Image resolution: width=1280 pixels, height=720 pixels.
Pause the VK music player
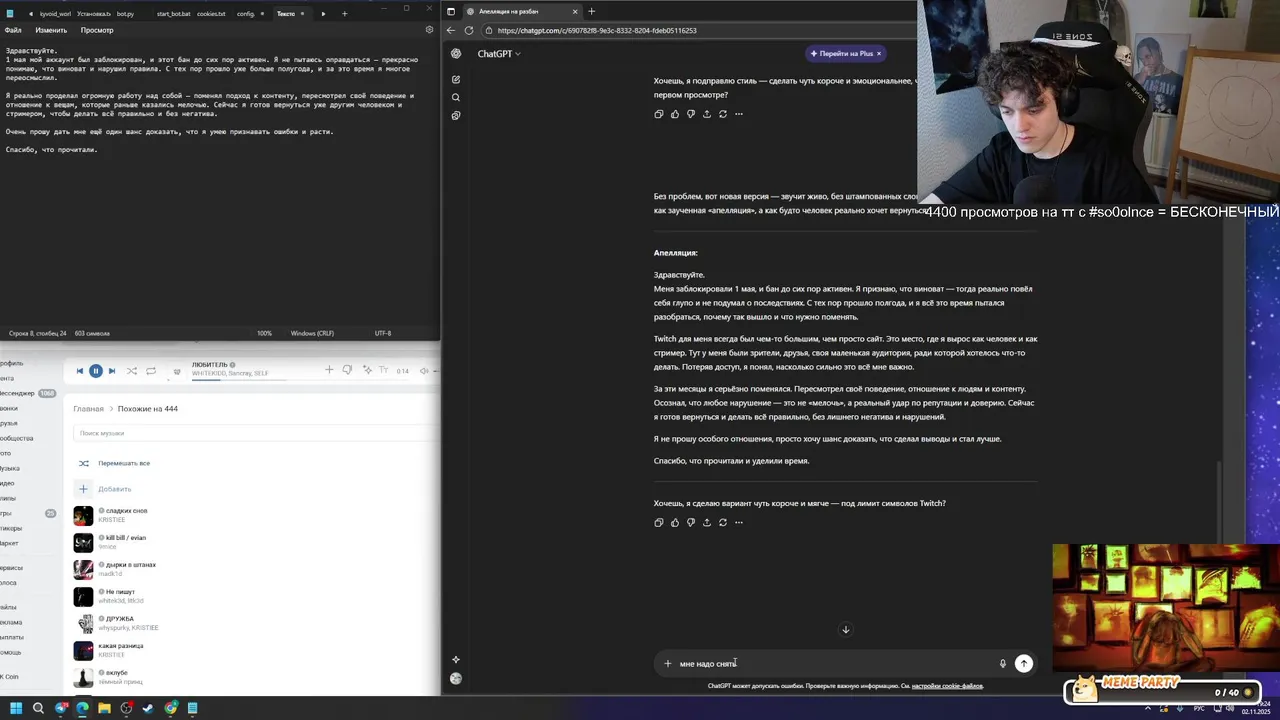click(x=96, y=371)
